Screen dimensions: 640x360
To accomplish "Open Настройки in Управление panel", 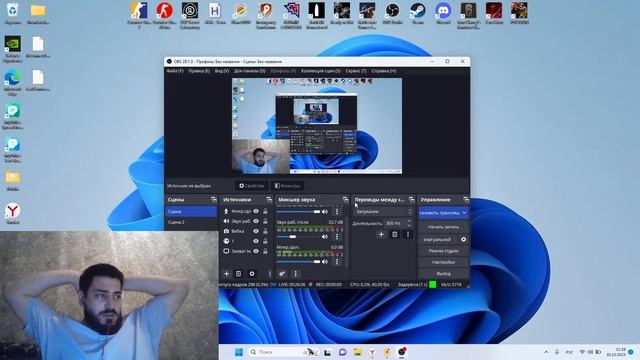I will coord(443,262).
